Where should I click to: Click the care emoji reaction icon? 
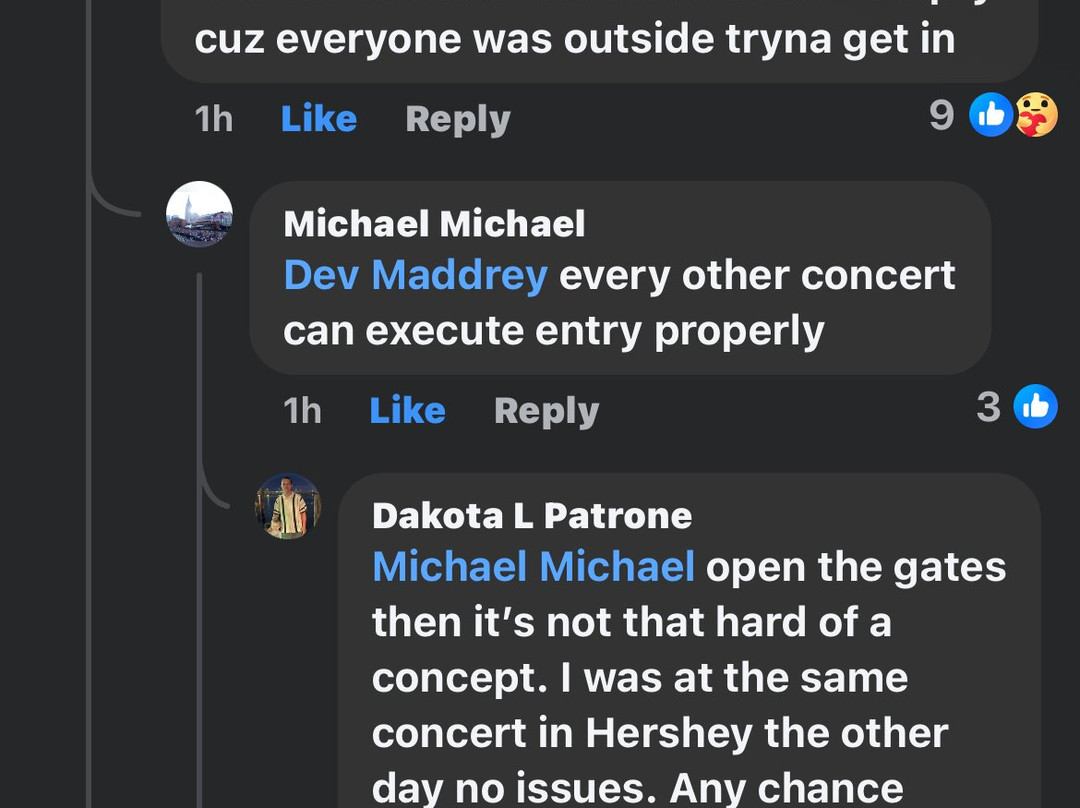click(x=1037, y=116)
